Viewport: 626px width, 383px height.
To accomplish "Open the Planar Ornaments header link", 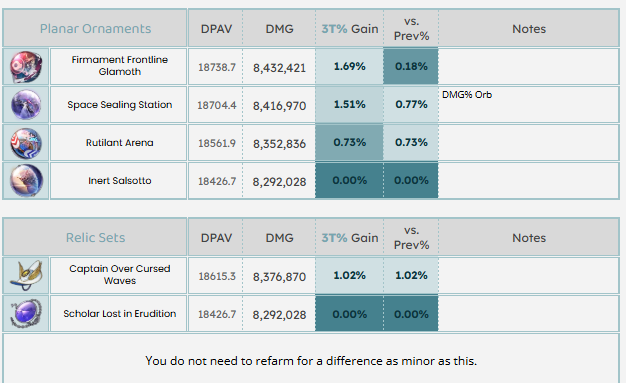I will [95, 29].
